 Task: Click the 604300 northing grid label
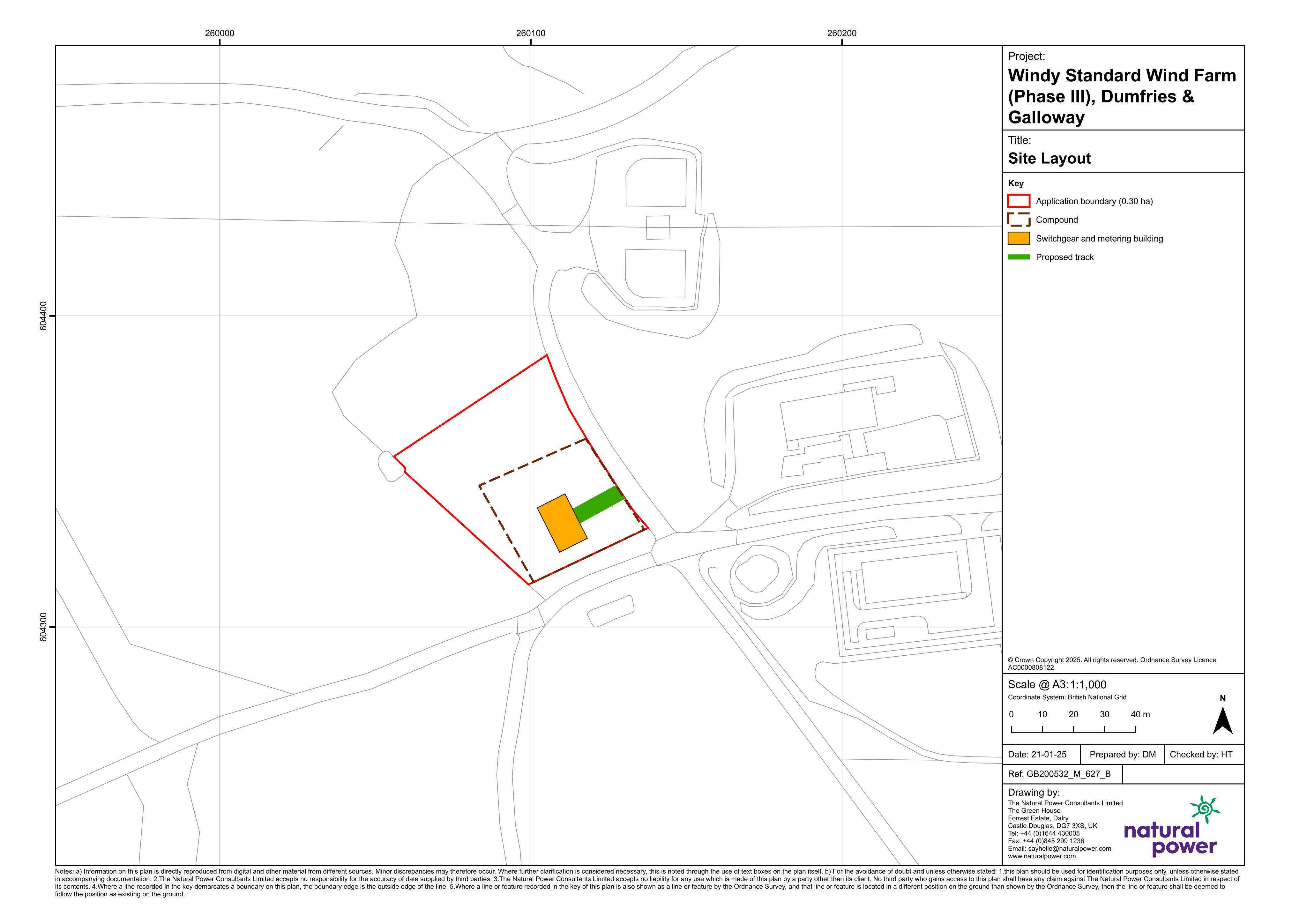(x=43, y=627)
